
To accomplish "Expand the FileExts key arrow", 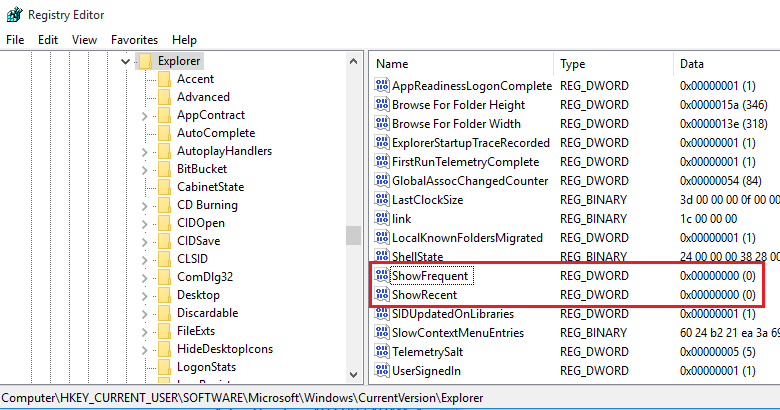I will tap(144, 332).
